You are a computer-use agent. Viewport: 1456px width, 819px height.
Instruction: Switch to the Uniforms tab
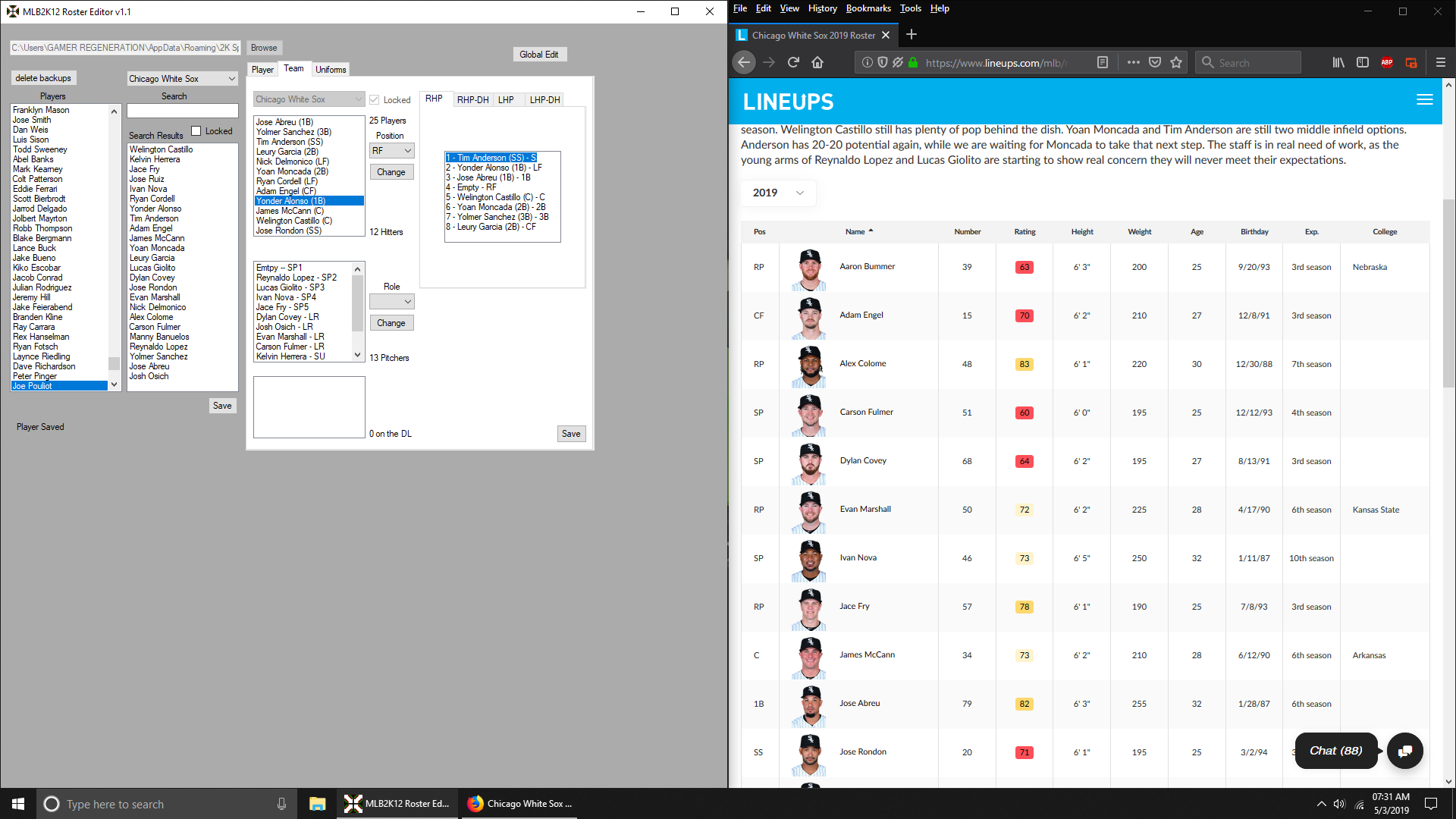click(331, 70)
